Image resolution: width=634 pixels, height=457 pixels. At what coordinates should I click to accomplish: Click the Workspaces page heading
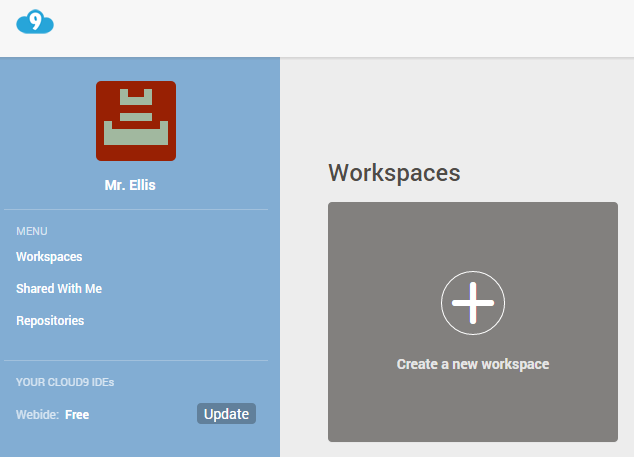point(394,173)
